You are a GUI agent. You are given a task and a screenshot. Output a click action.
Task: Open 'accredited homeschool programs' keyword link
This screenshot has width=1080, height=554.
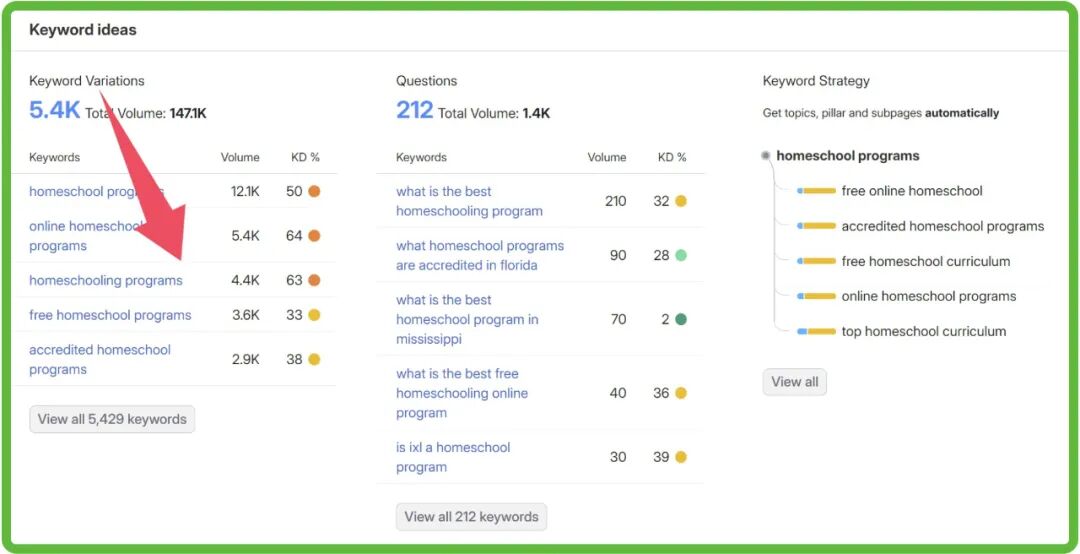100,359
